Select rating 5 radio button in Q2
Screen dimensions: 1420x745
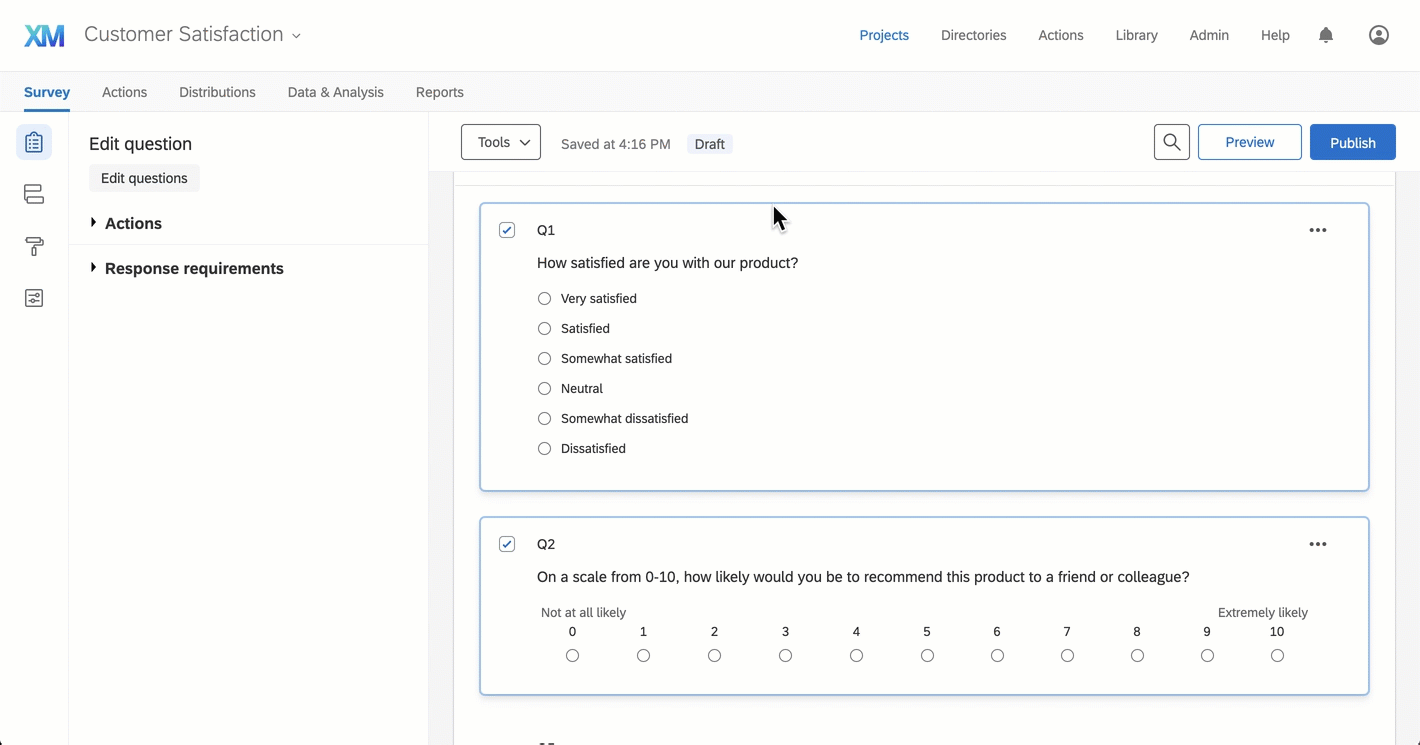click(x=927, y=656)
